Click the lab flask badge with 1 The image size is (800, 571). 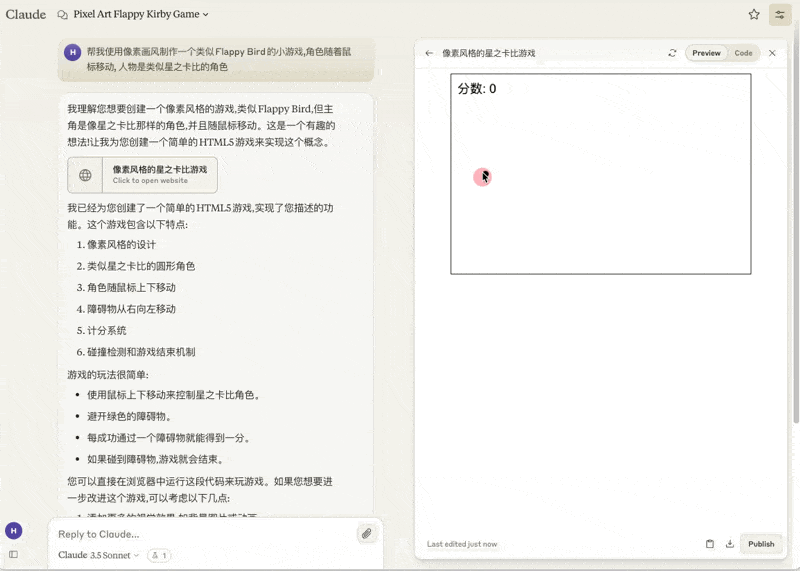coord(159,555)
